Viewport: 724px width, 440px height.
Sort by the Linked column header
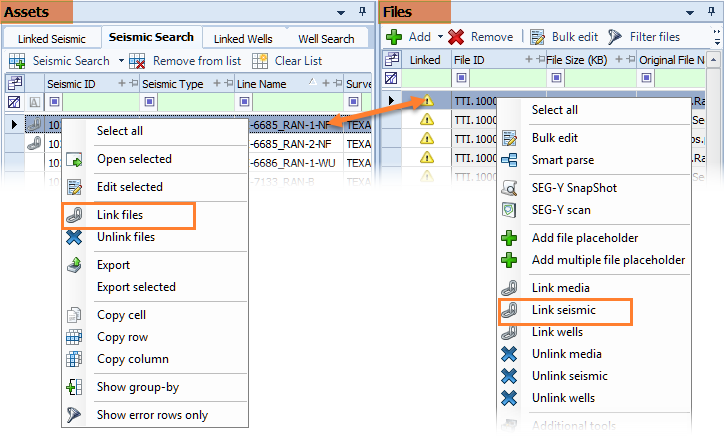click(425, 60)
